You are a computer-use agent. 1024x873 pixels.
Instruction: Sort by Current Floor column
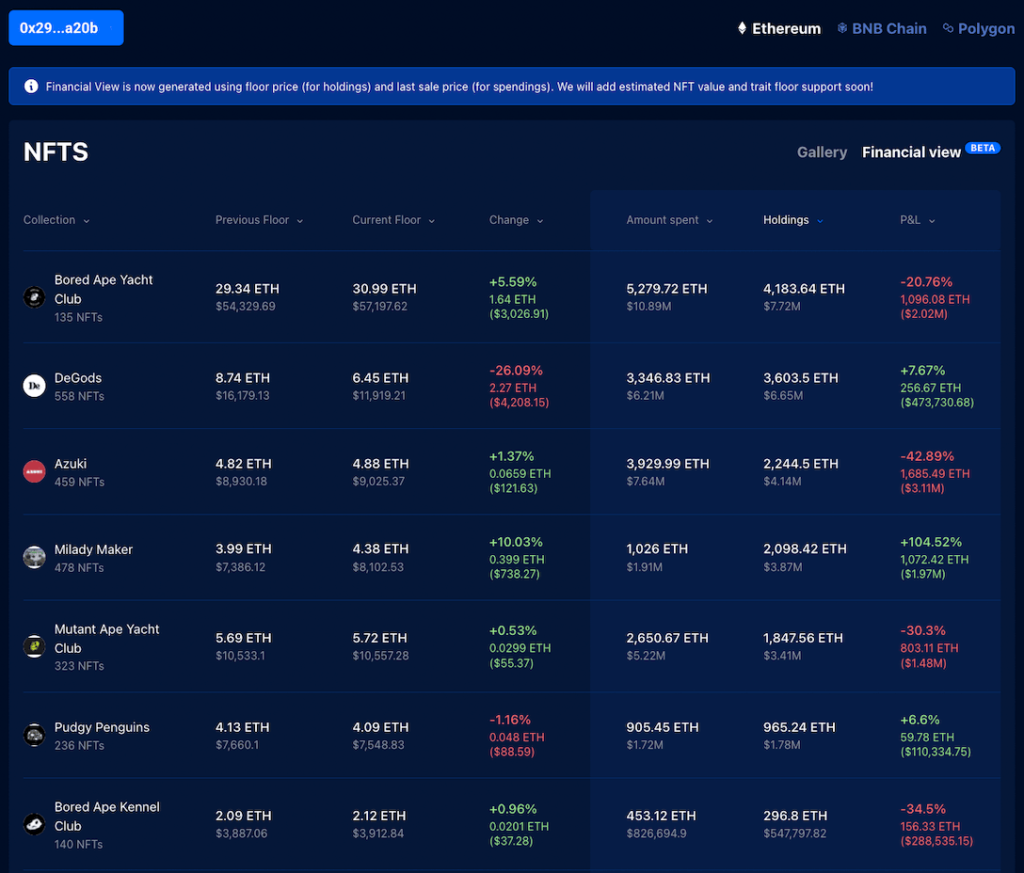394,220
